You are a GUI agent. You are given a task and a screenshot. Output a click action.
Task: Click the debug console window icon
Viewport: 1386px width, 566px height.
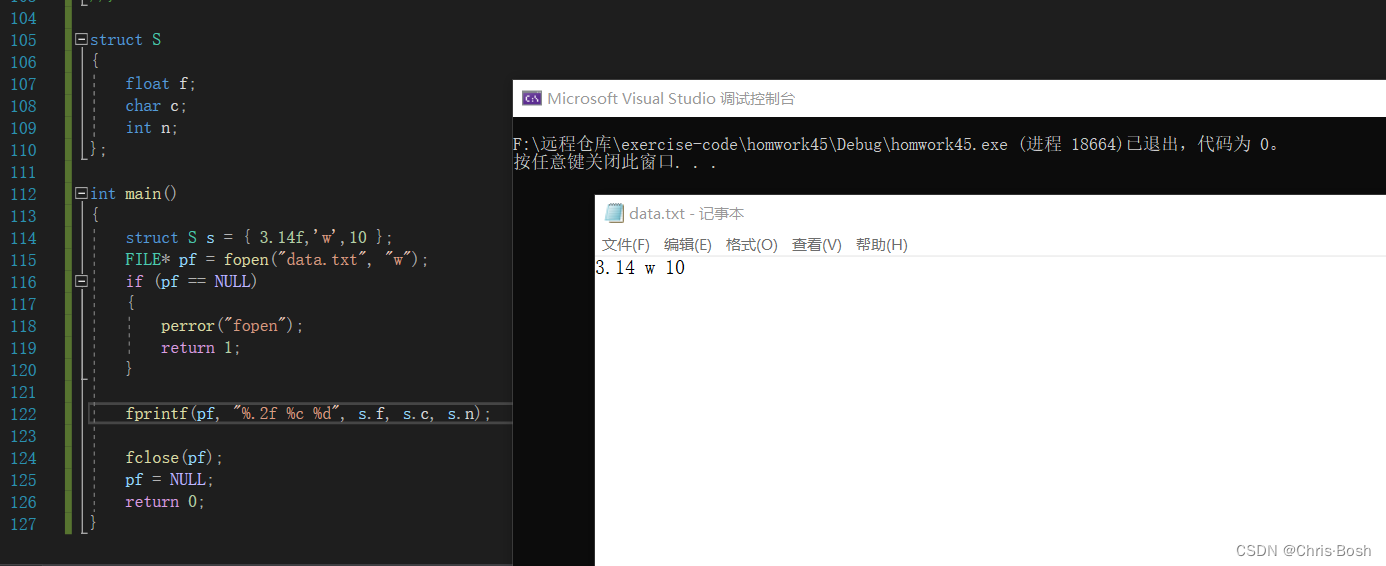[532, 98]
